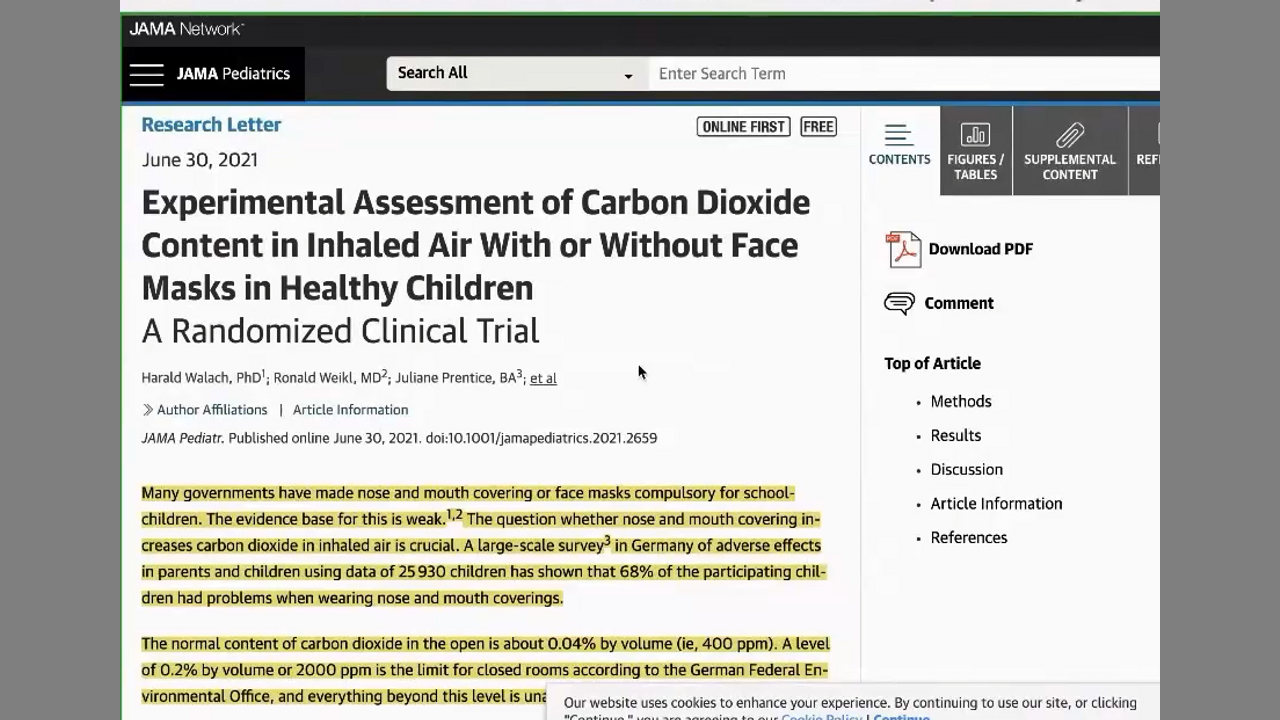Jump to Results section

click(x=955, y=435)
